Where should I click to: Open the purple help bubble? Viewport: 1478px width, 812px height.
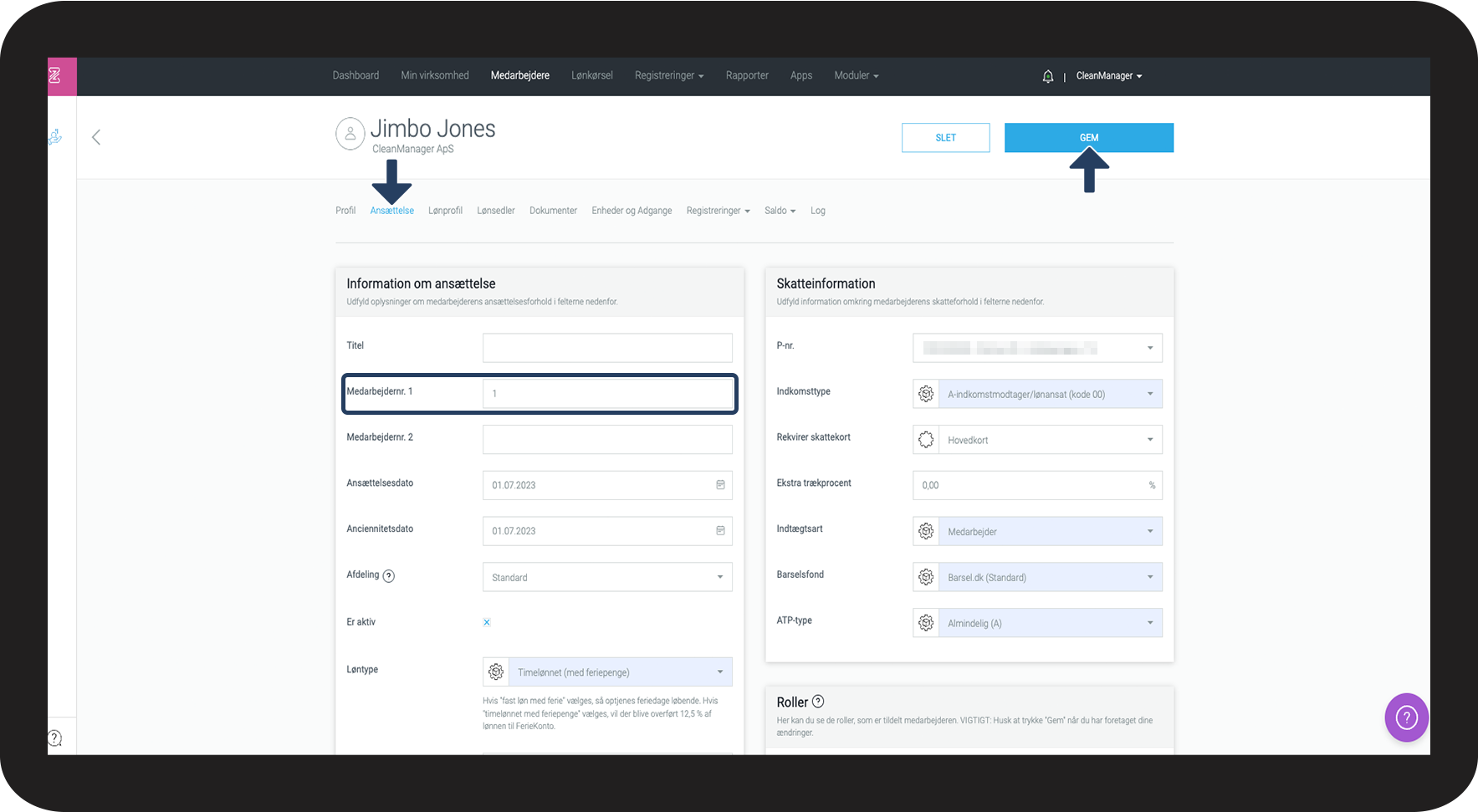pos(1406,718)
